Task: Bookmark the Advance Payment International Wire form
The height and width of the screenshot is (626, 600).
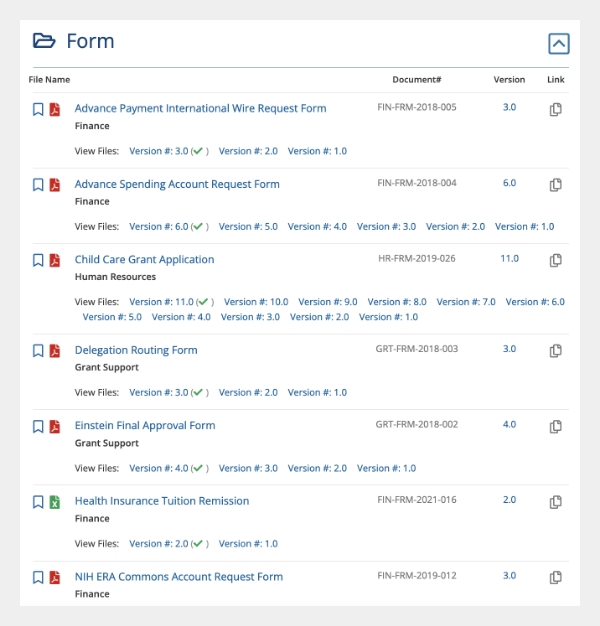Action: (38, 109)
